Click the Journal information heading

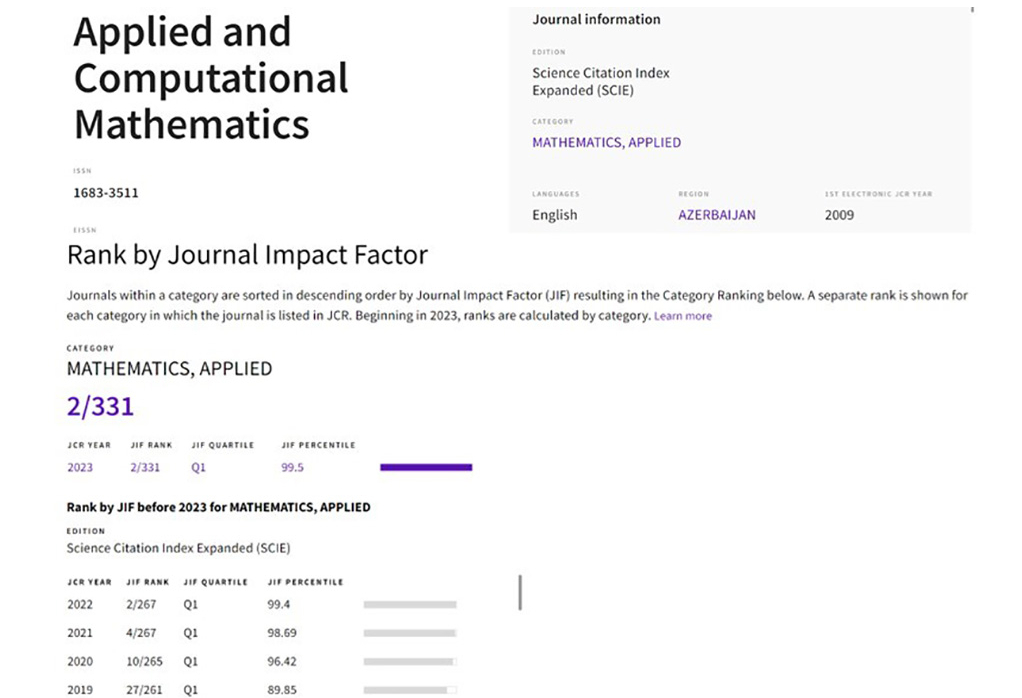click(596, 19)
